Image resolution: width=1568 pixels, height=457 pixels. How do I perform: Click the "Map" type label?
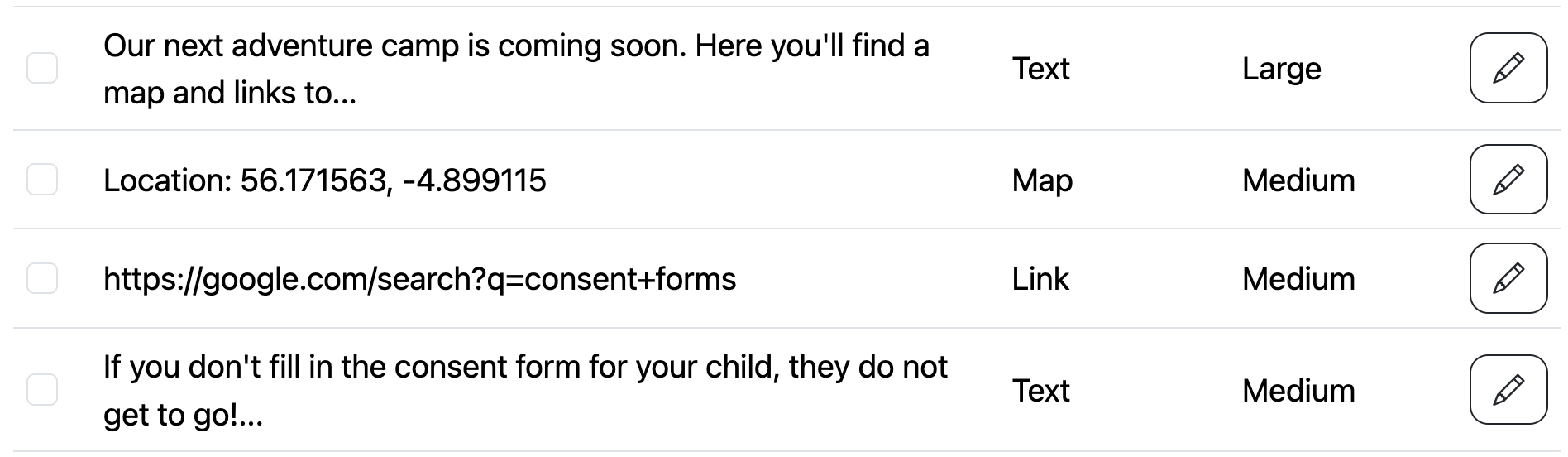(x=1042, y=180)
